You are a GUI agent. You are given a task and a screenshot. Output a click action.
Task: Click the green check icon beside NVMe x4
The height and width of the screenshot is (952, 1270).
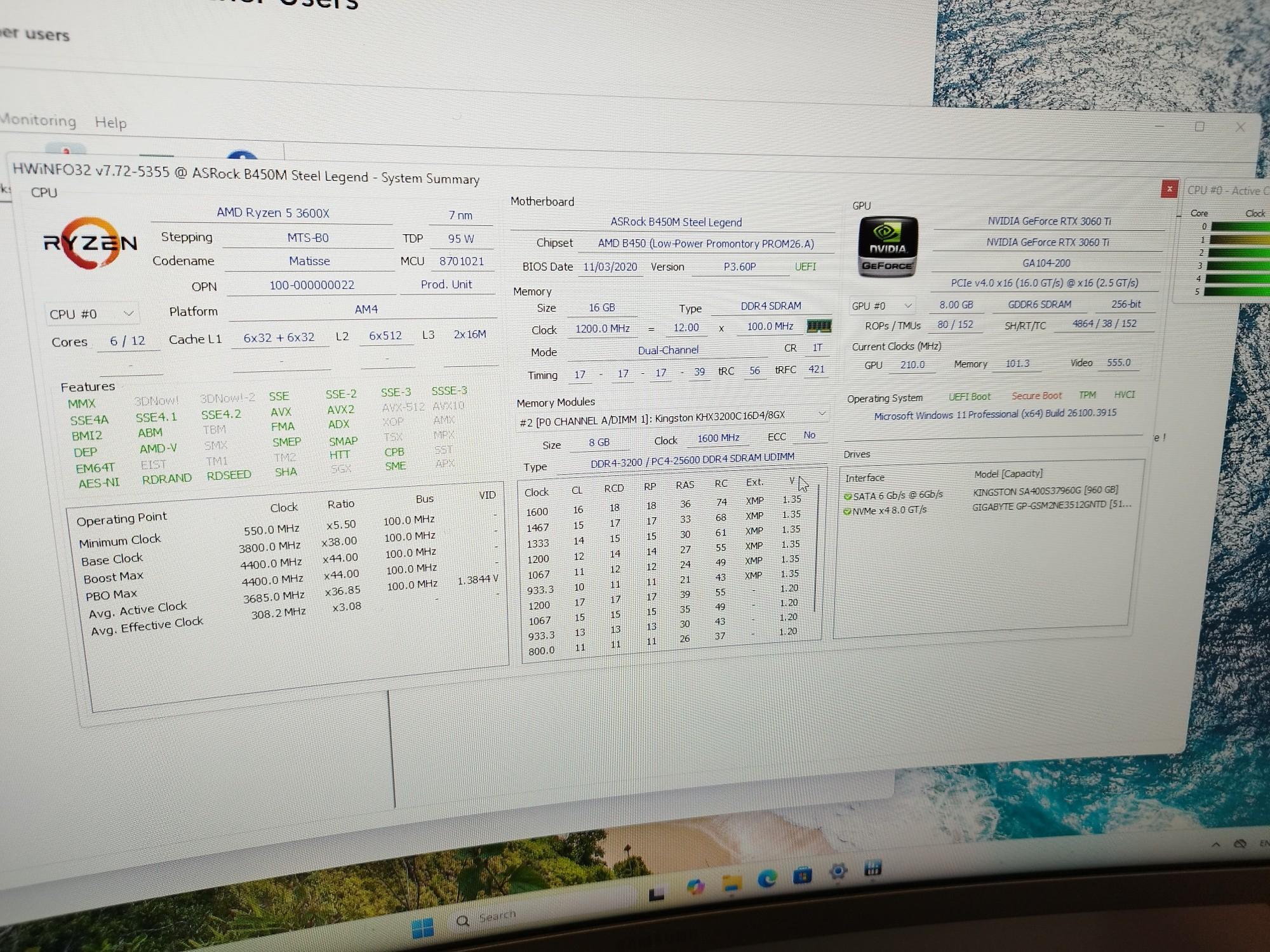(847, 512)
